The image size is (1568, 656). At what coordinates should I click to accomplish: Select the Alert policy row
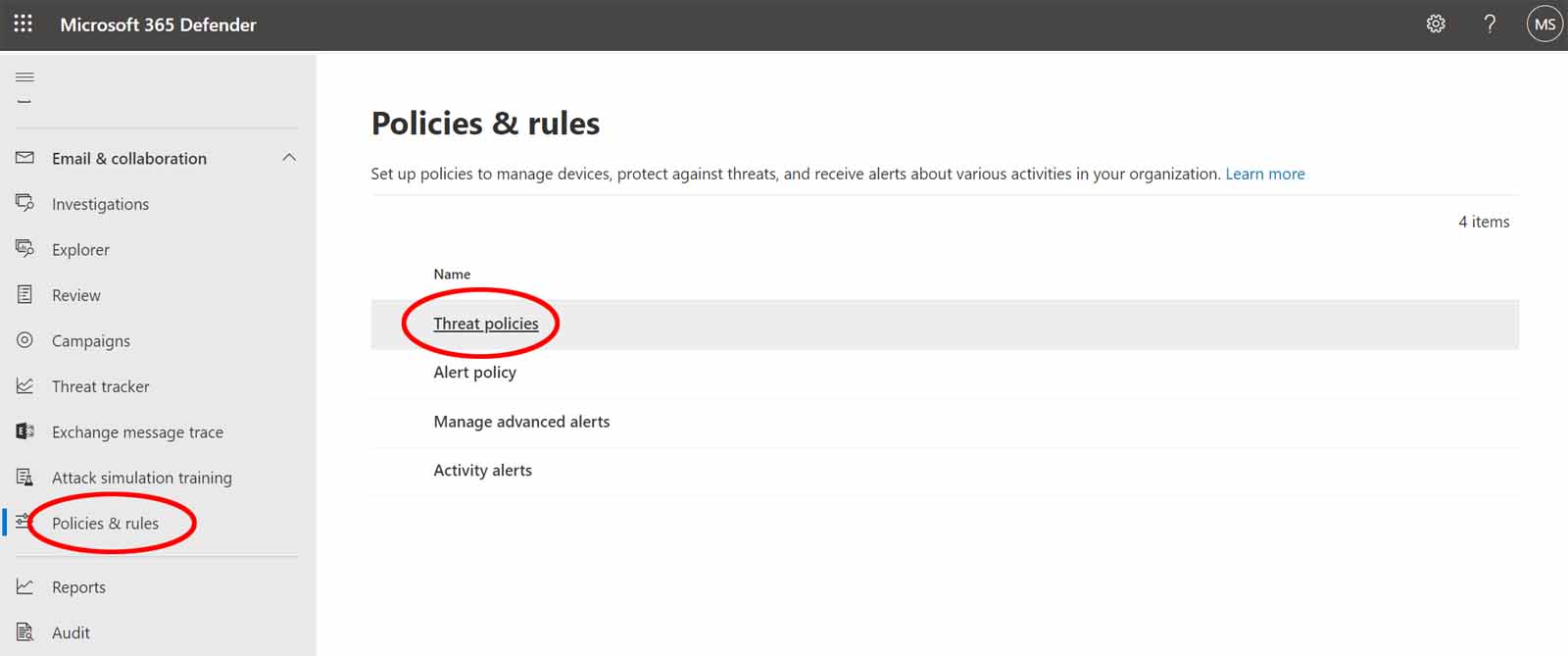(475, 372)
